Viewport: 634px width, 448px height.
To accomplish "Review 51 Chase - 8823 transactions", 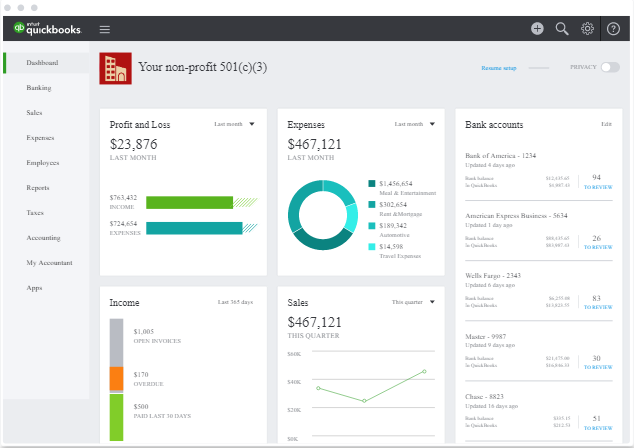I will tap(598, 428).
